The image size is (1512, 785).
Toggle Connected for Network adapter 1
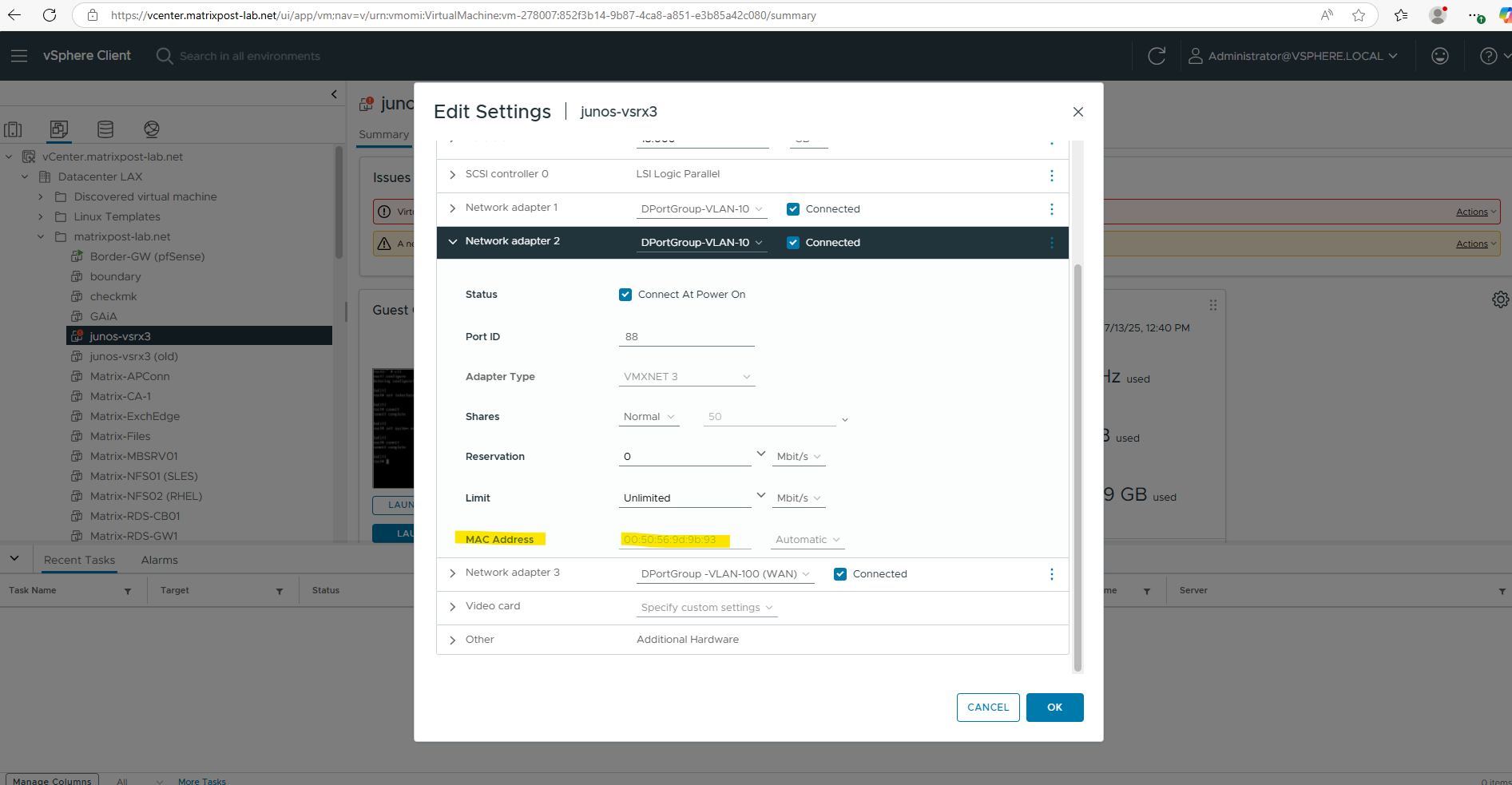[793, 209]
